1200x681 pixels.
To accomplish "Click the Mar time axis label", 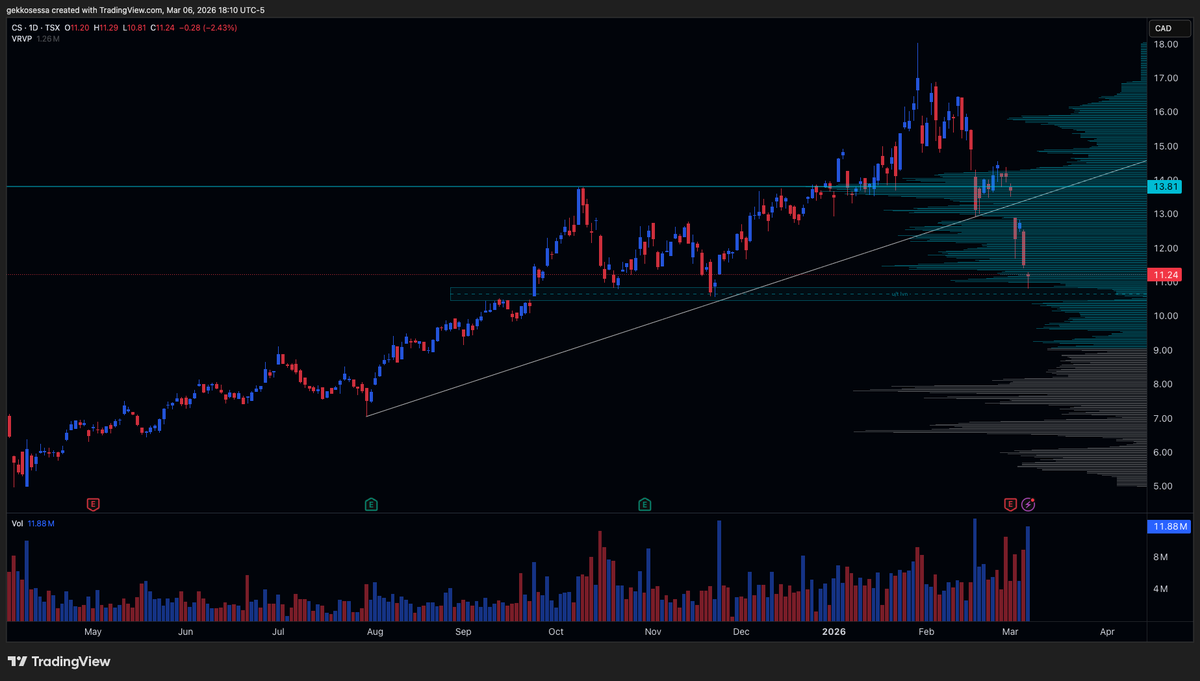I will [1011, 632].
